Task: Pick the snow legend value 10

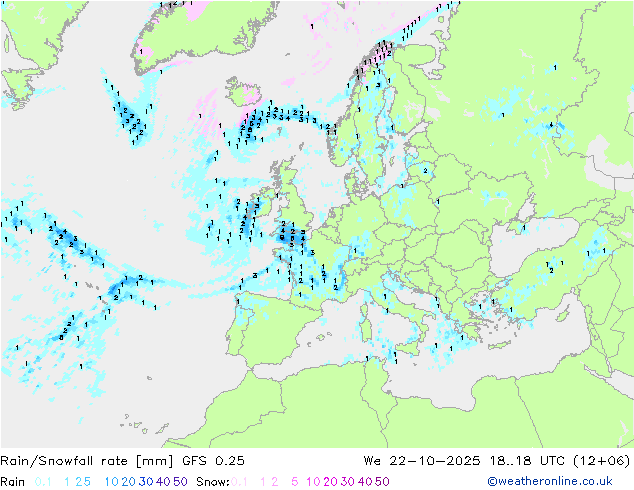Action: click(x=313, y=482)
